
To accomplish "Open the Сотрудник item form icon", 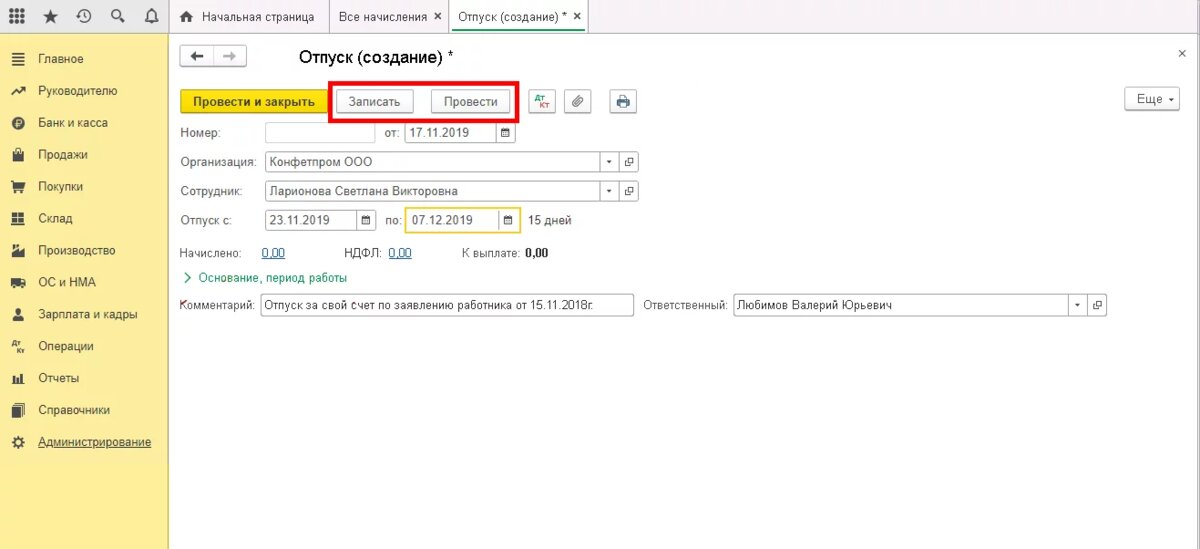I will 629,191.
